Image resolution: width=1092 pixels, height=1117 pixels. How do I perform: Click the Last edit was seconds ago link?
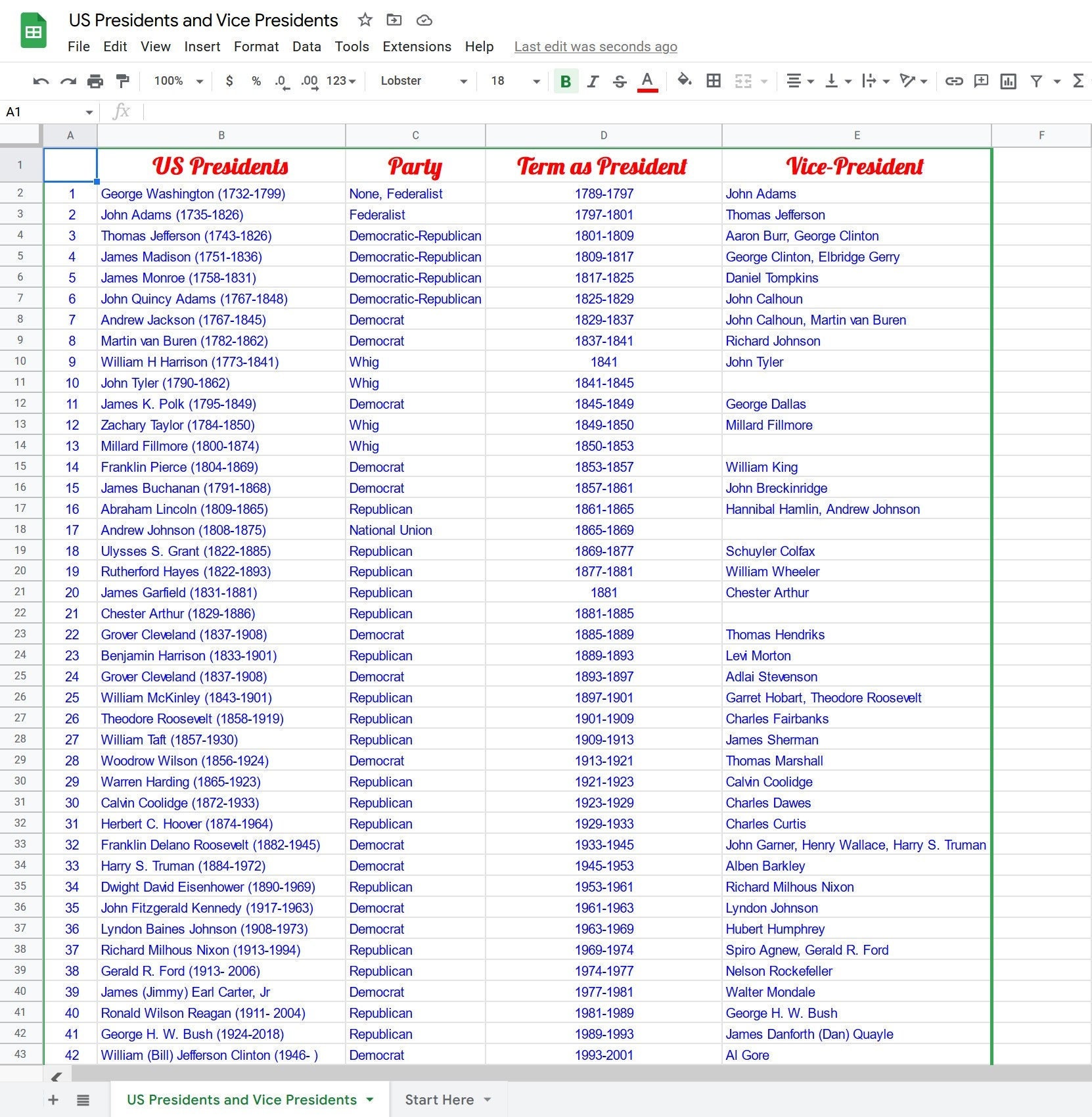pos(595,46)
